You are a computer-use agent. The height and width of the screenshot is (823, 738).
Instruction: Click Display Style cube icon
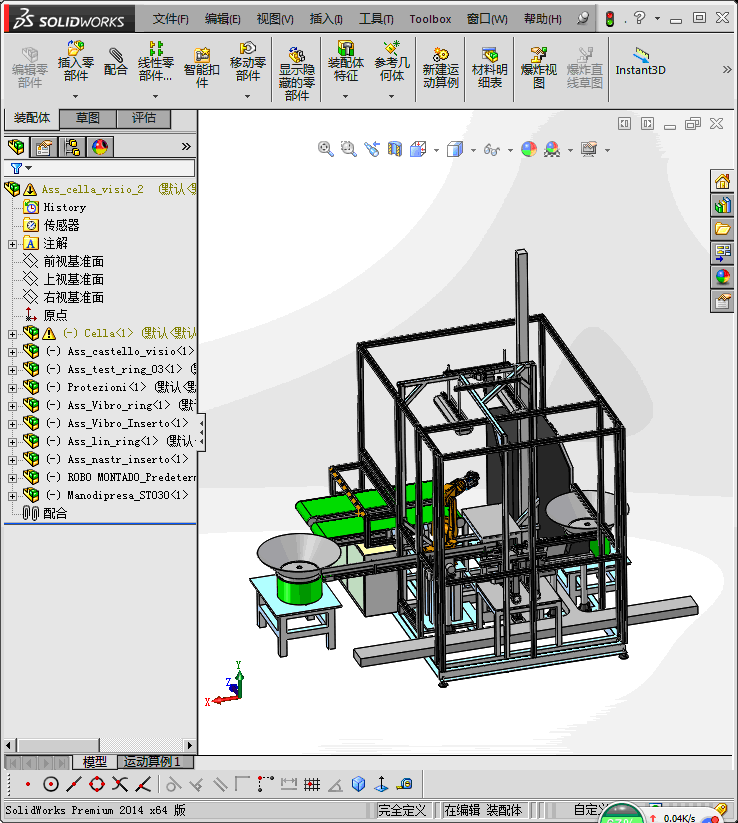(x=455, y=149)
